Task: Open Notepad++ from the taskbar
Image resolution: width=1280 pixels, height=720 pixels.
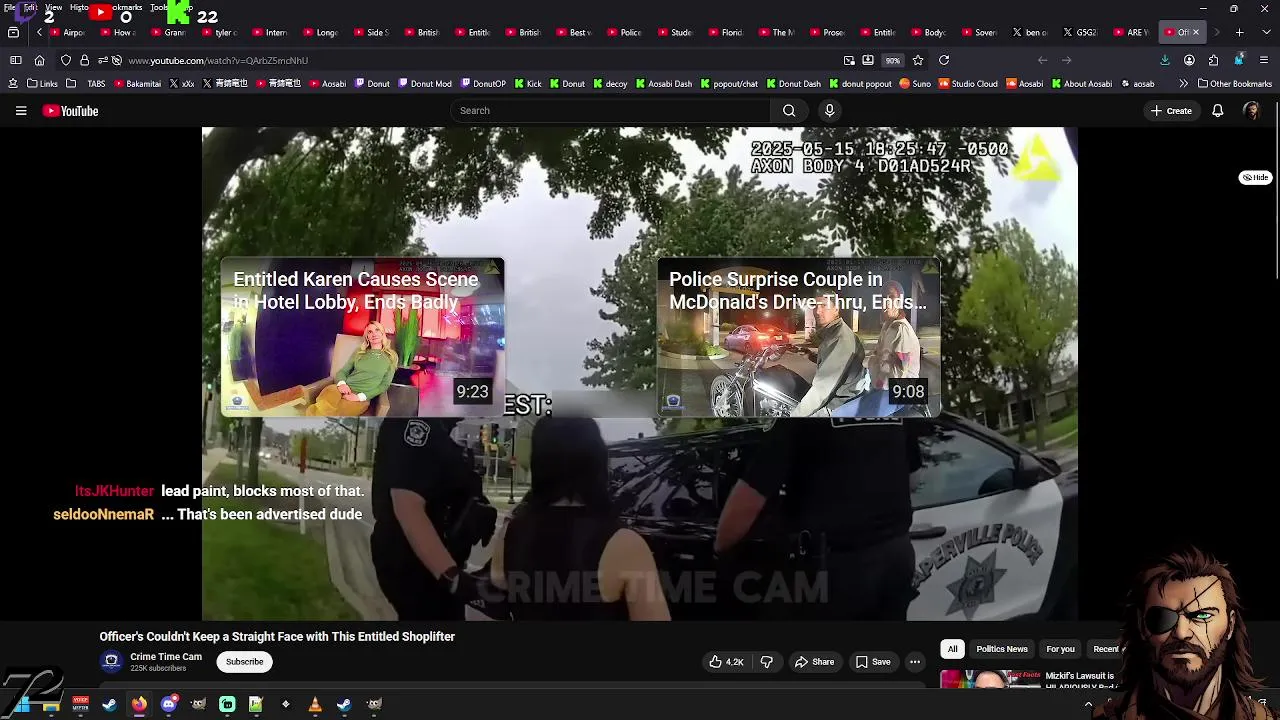Action: coord(256,704)
